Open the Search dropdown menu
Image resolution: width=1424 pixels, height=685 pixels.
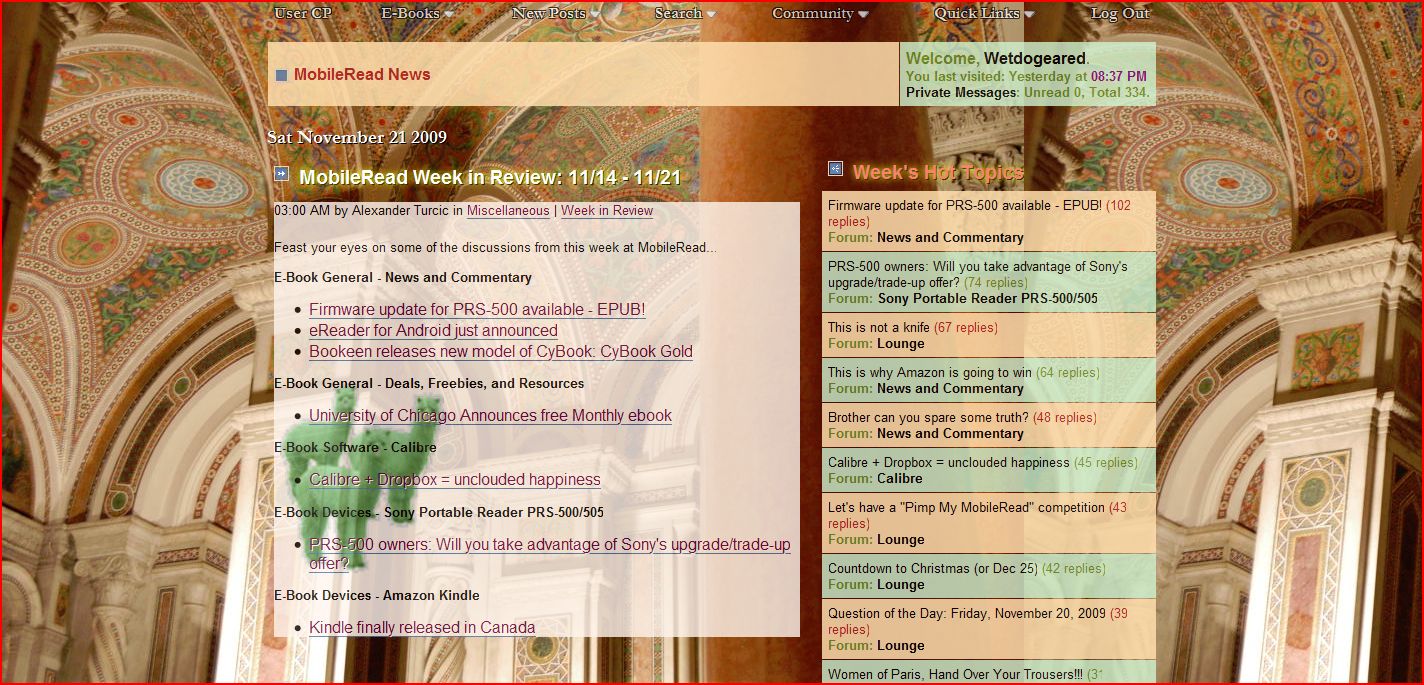[685, 14]
